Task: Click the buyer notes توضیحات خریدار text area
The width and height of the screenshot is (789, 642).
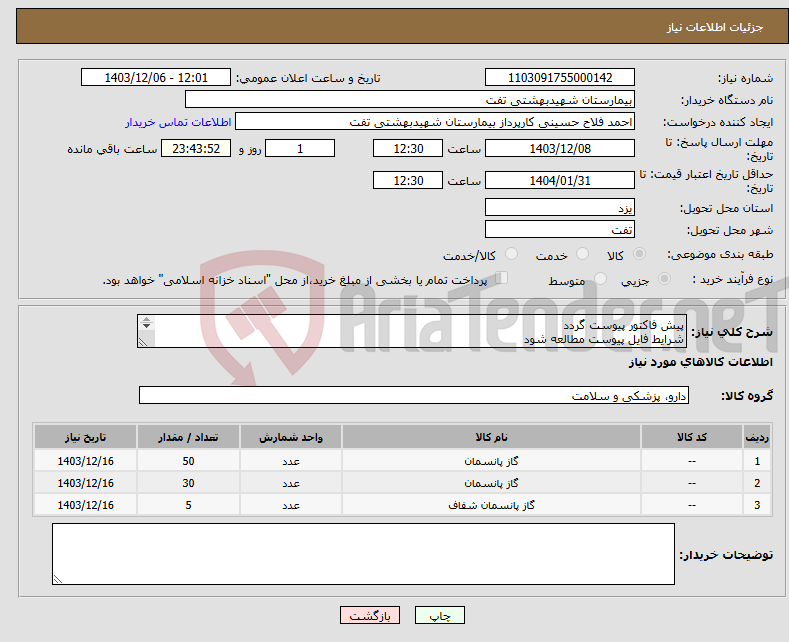Action: click(x=363, y=554)
